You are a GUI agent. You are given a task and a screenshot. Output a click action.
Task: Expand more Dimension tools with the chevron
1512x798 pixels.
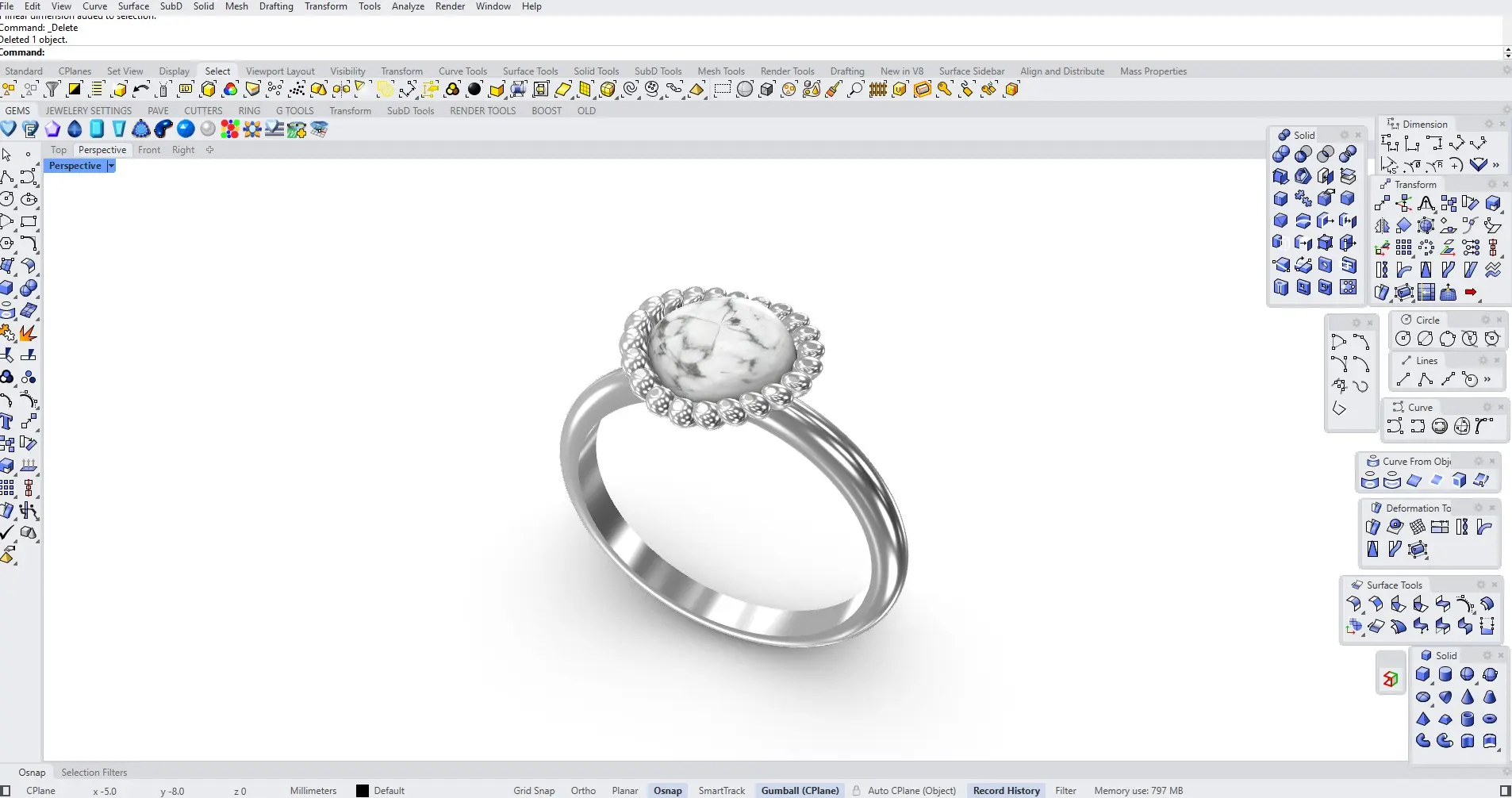pyautogui.click(x=1496, y=165)
